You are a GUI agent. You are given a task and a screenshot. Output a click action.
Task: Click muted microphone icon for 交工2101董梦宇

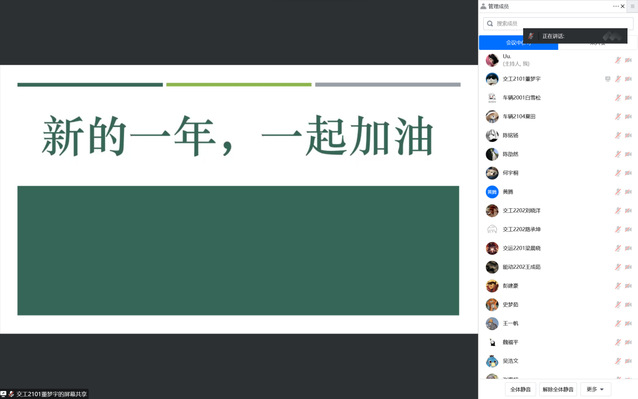pos(618,79)
